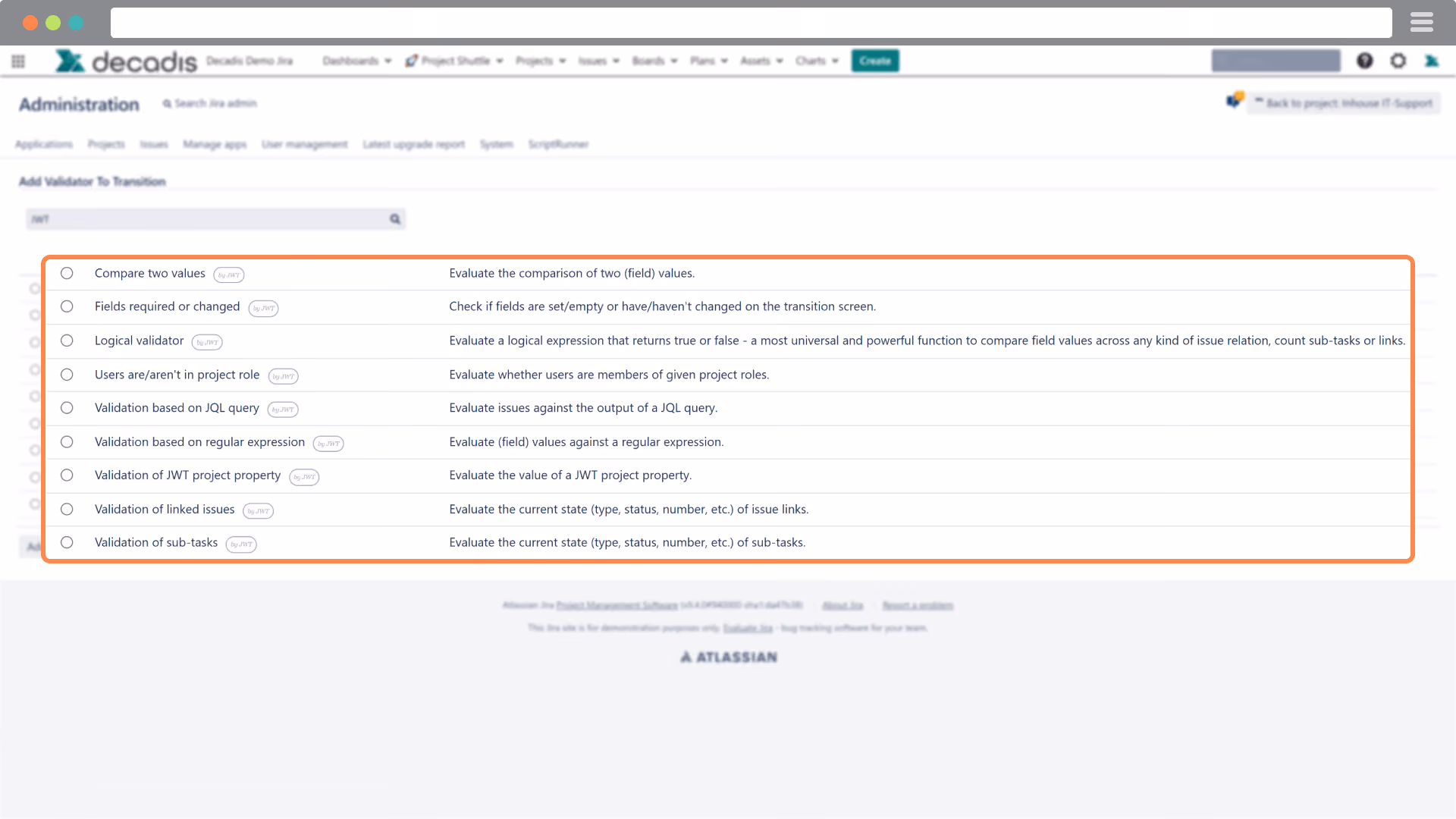Click the by JWT badge next to Compare two values

[x=229, y=275]
